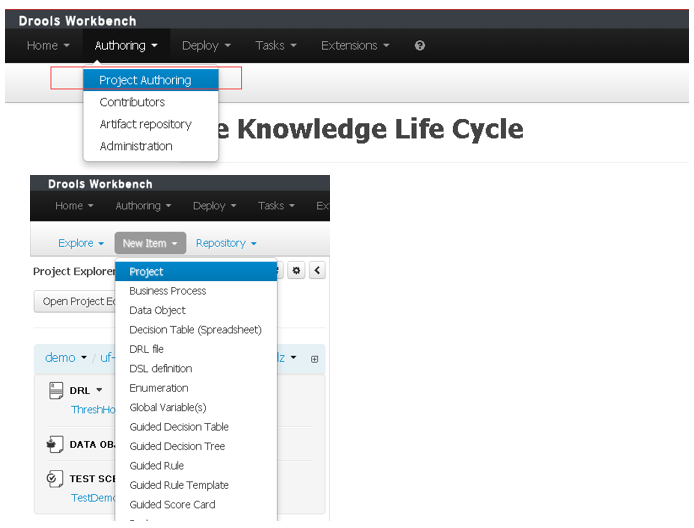Open the Home menu in top navbar
The image size is (694, 528).
point(48,46)
